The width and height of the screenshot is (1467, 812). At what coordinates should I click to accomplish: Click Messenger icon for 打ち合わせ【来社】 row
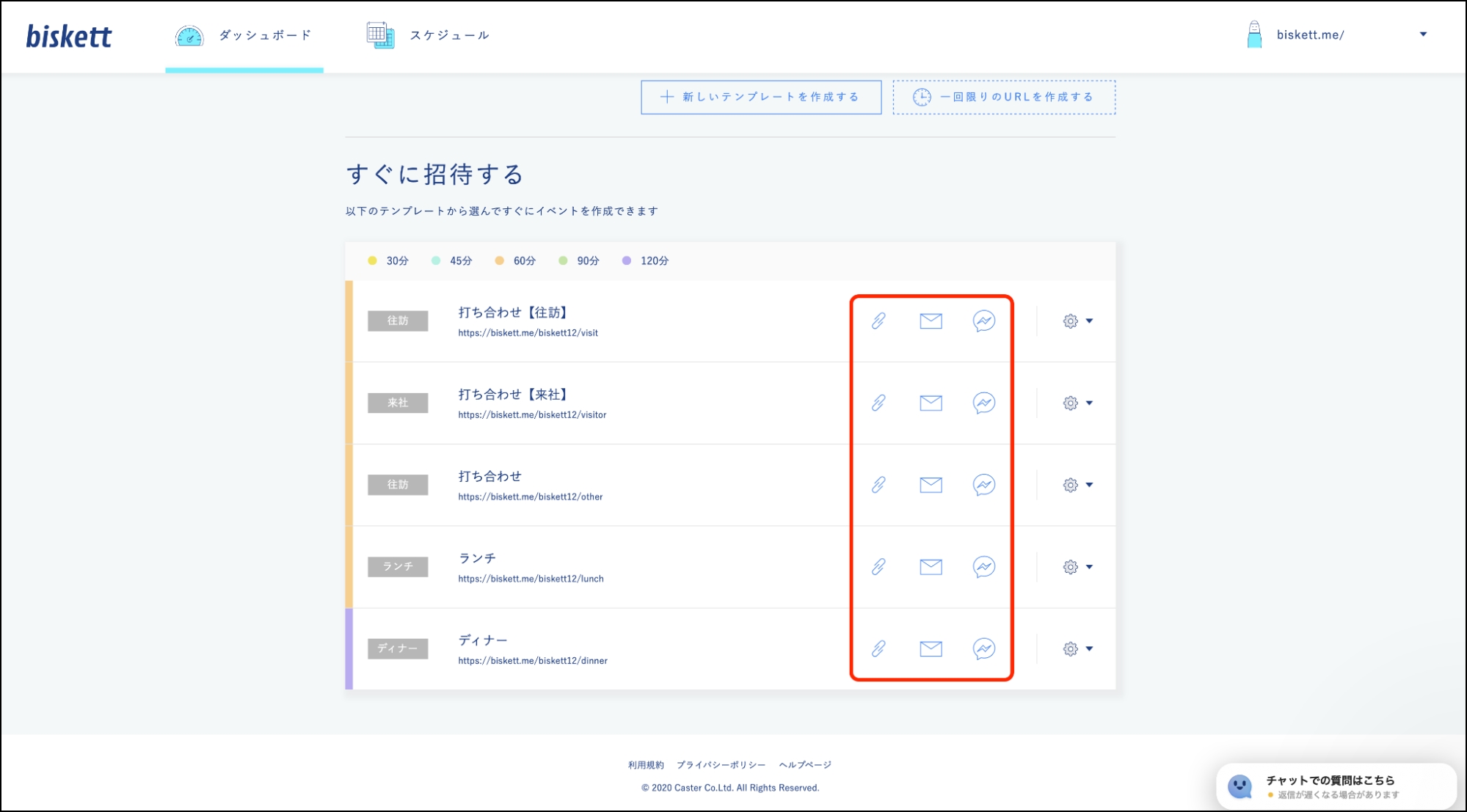(x=983, y=403)
